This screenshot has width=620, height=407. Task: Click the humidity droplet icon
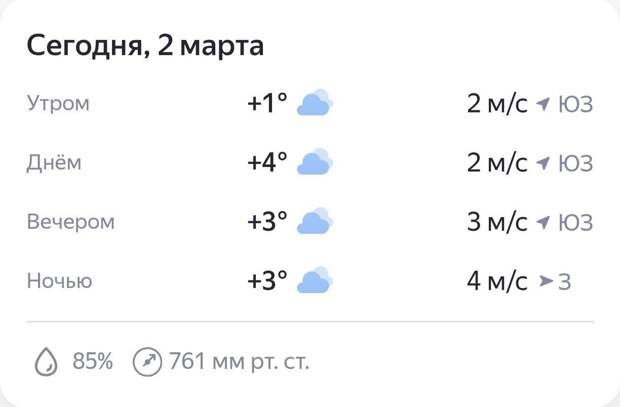tap(46, 361)
